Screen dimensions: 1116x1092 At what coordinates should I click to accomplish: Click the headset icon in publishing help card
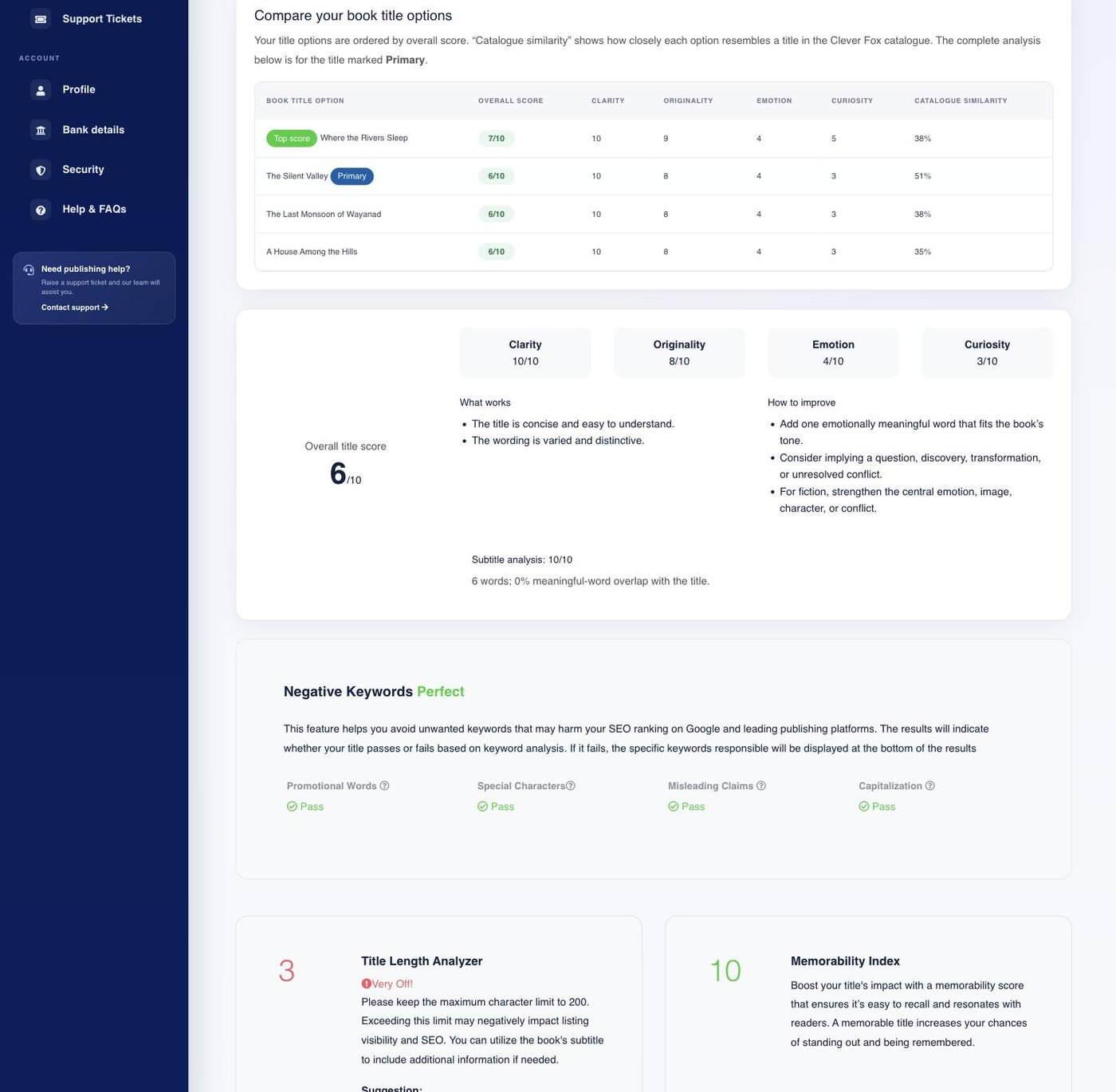click(29, 269)
